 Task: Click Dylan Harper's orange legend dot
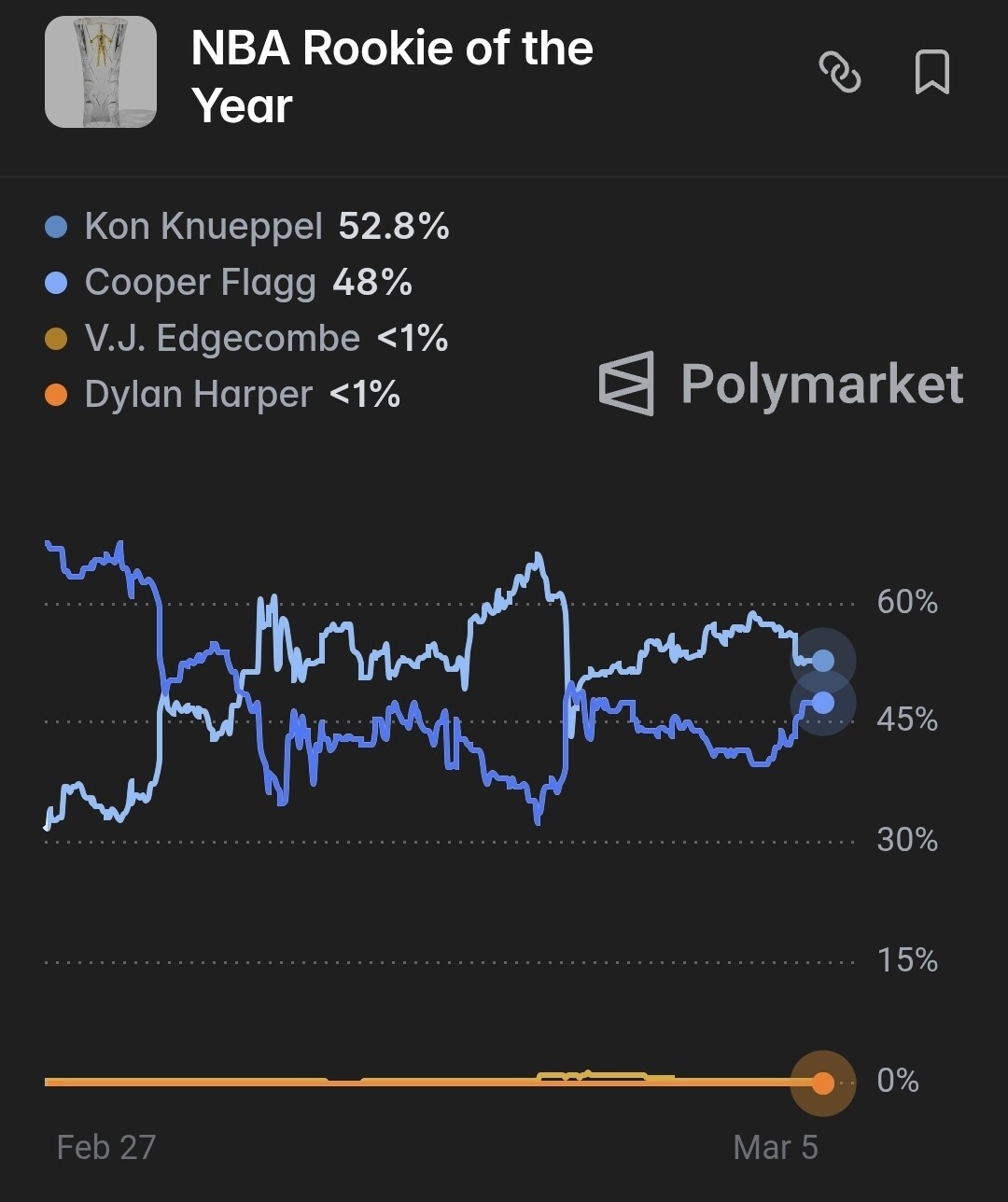(x=56, y=395)
